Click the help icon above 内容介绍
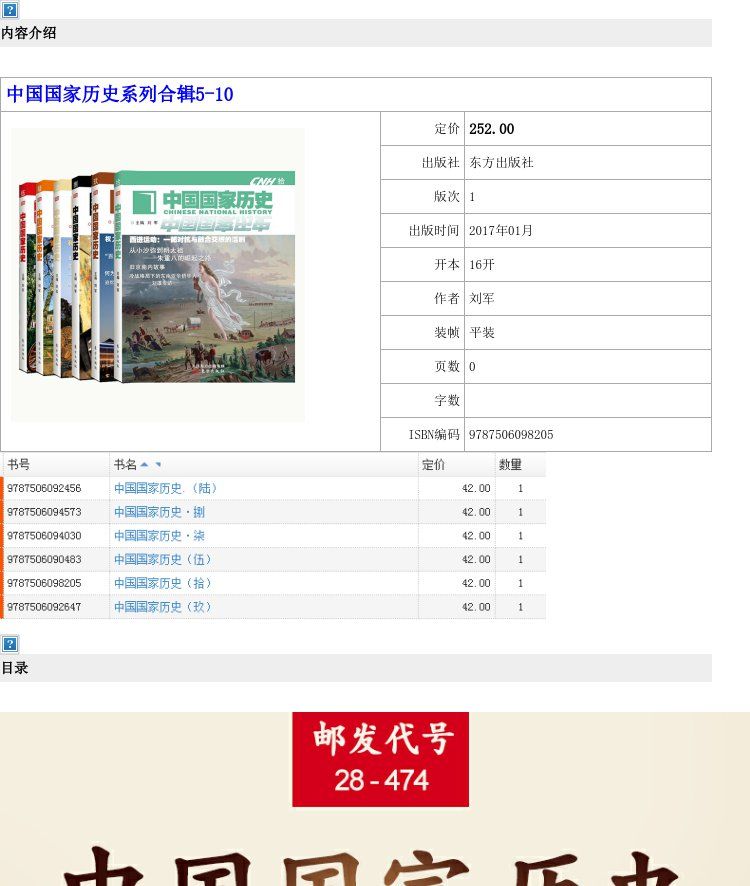Image resolution: width=750 pixels, height=886 pixels. 10,10
